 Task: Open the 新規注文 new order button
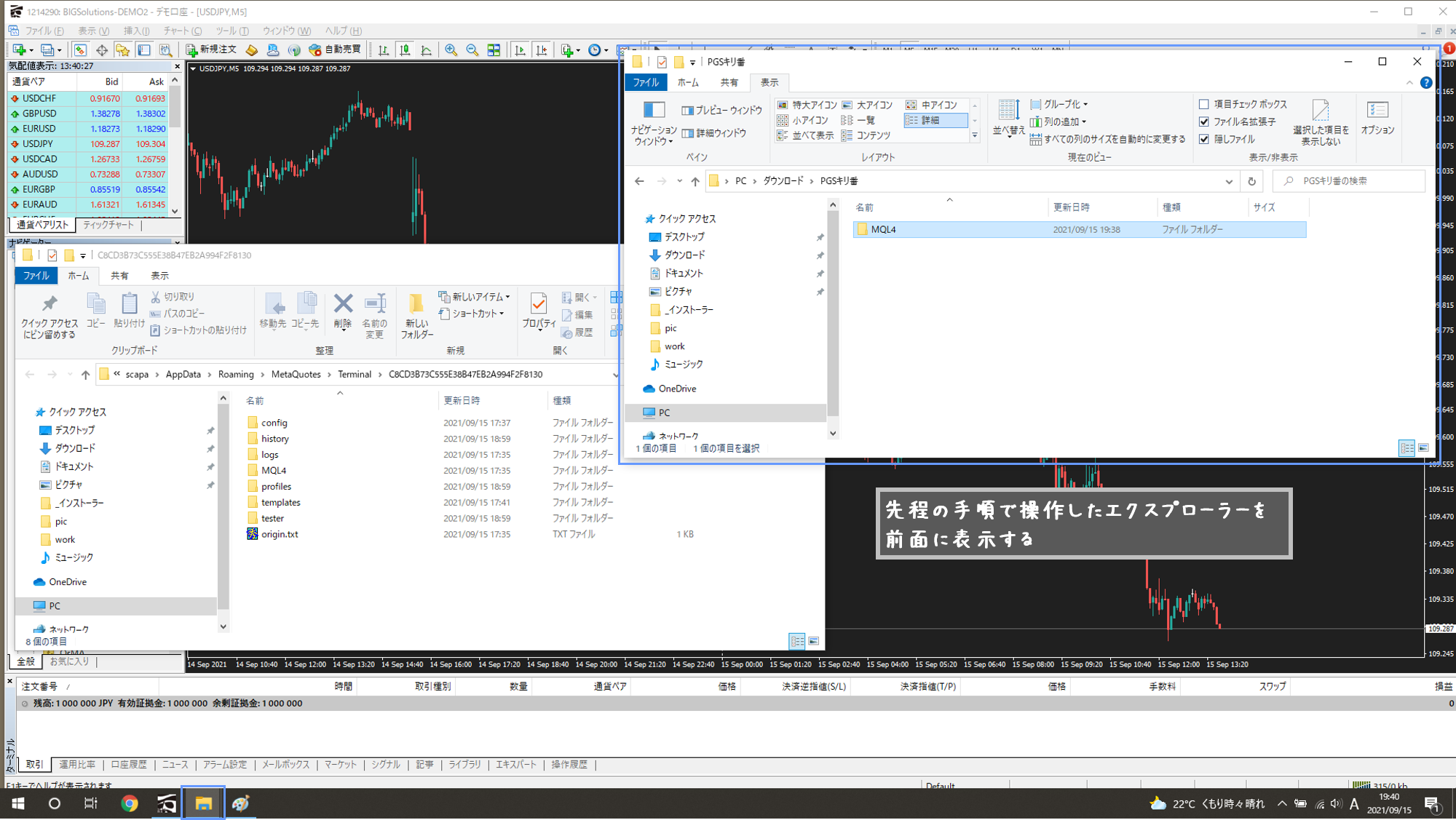tap(211, 49)
